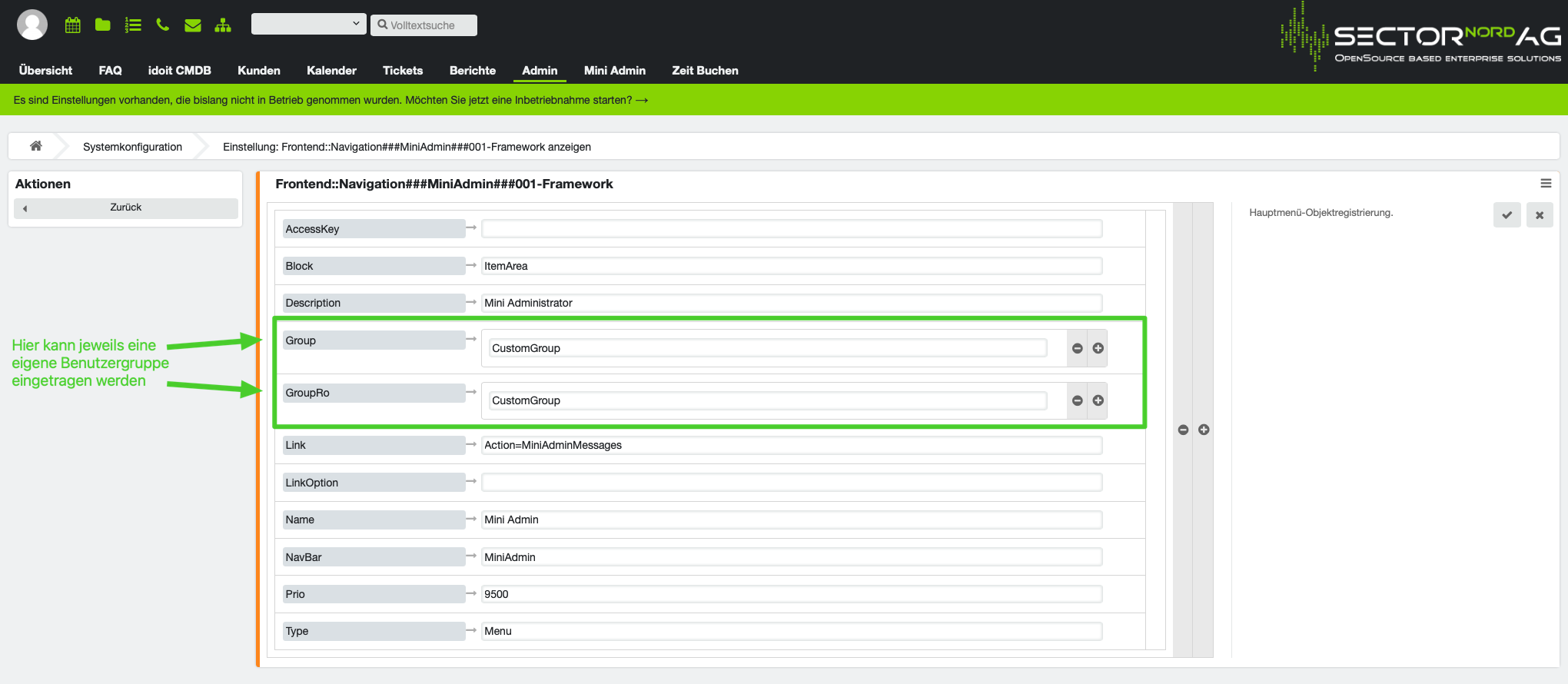Edit the Group CustomGroup field
1568x684 pixels.
(x=768, y=348)
